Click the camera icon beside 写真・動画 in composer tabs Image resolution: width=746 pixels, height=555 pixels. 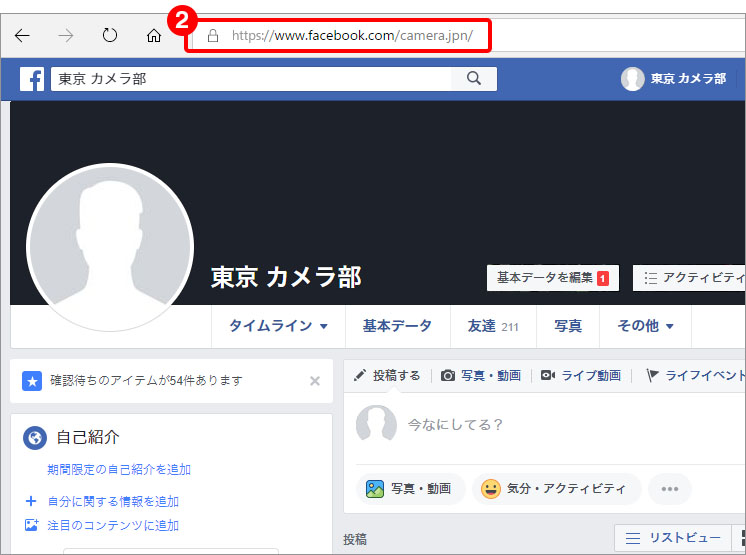[x=448, y=376]
